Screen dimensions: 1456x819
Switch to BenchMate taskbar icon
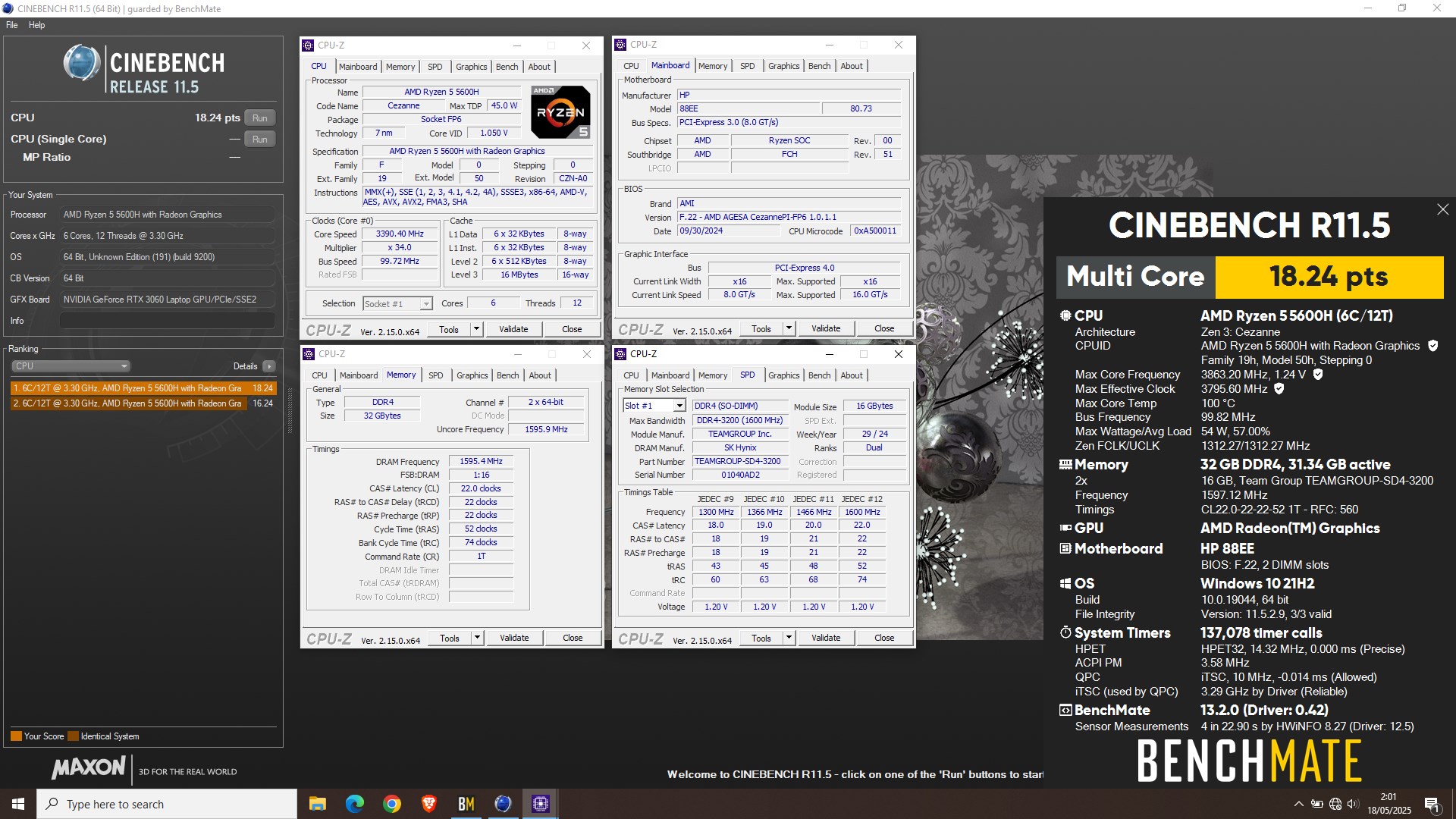point(466,804)
